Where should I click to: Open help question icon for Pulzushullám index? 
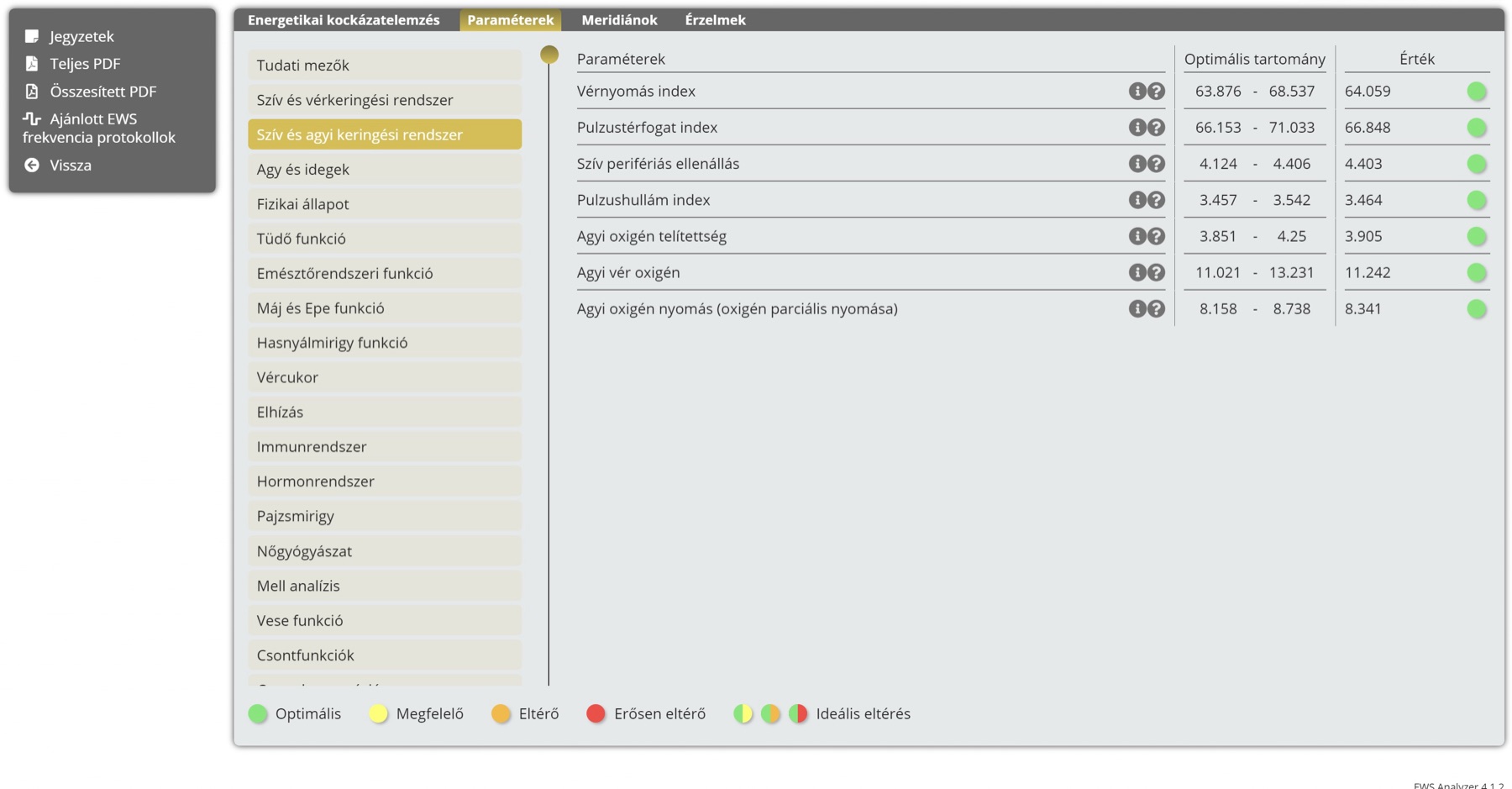click(1157, 200)
